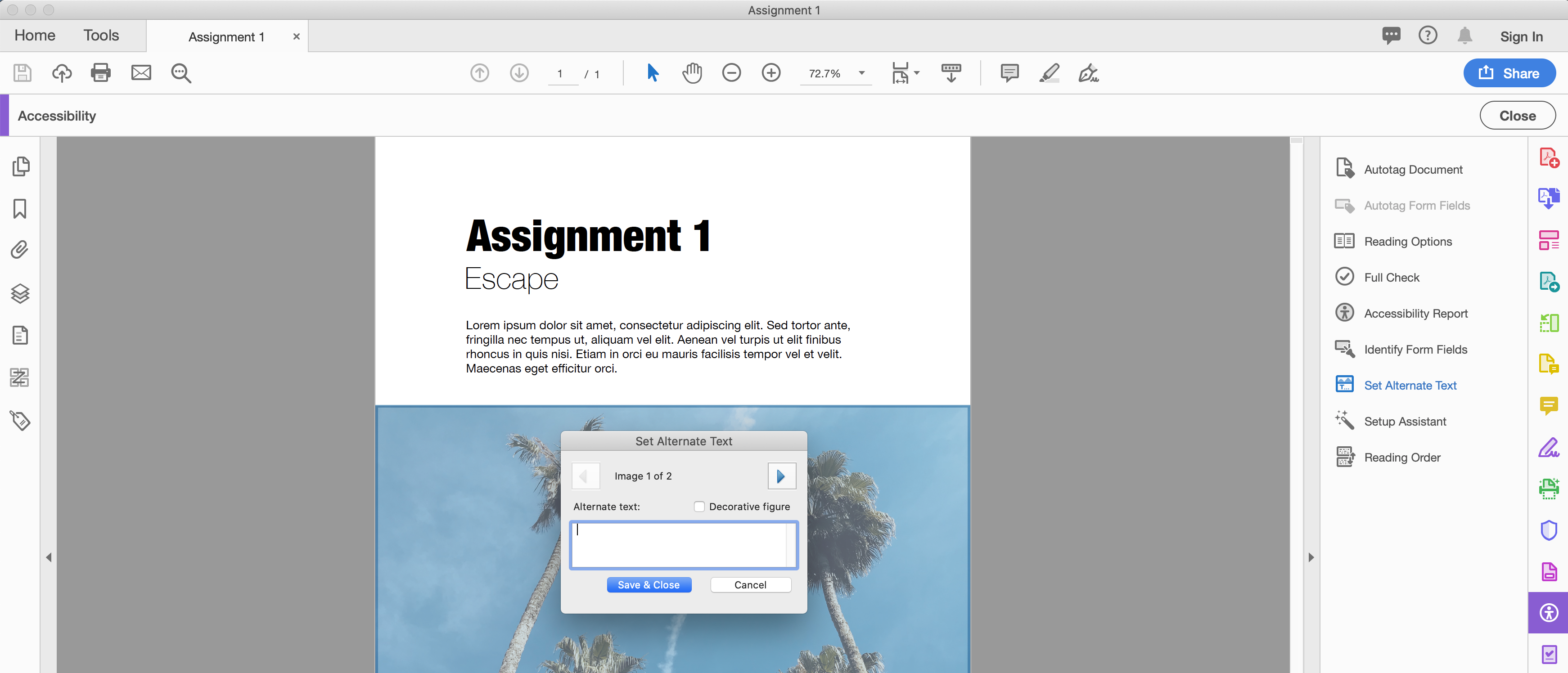Image resolution: width=1568 pixels, height=673 pixels.
Task: Click the Highlight text pen icon
Action: pyautogui.click(x=1049, y=73)
